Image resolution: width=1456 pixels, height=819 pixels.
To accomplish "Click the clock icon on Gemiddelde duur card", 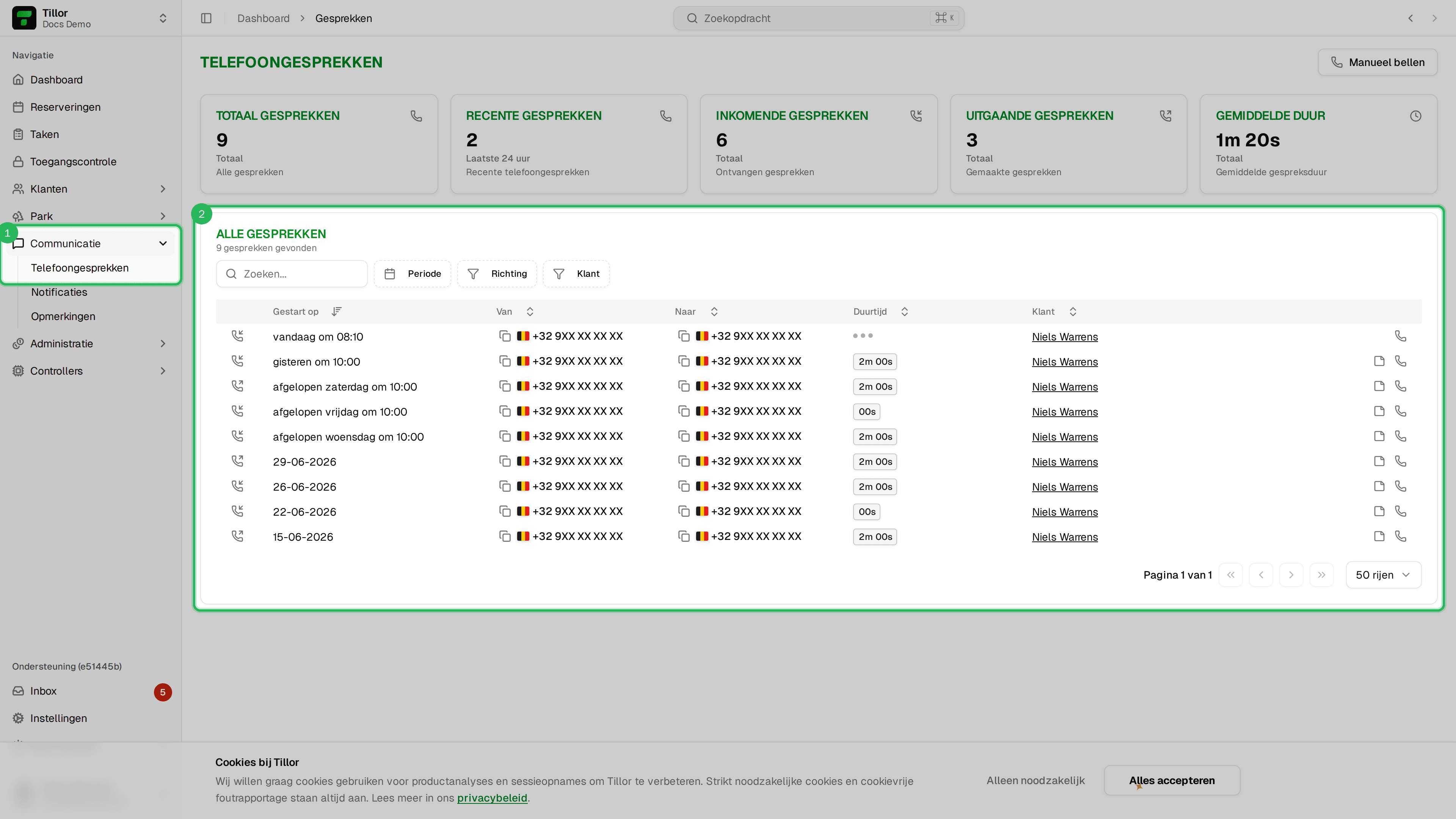I will (1415, 116).
